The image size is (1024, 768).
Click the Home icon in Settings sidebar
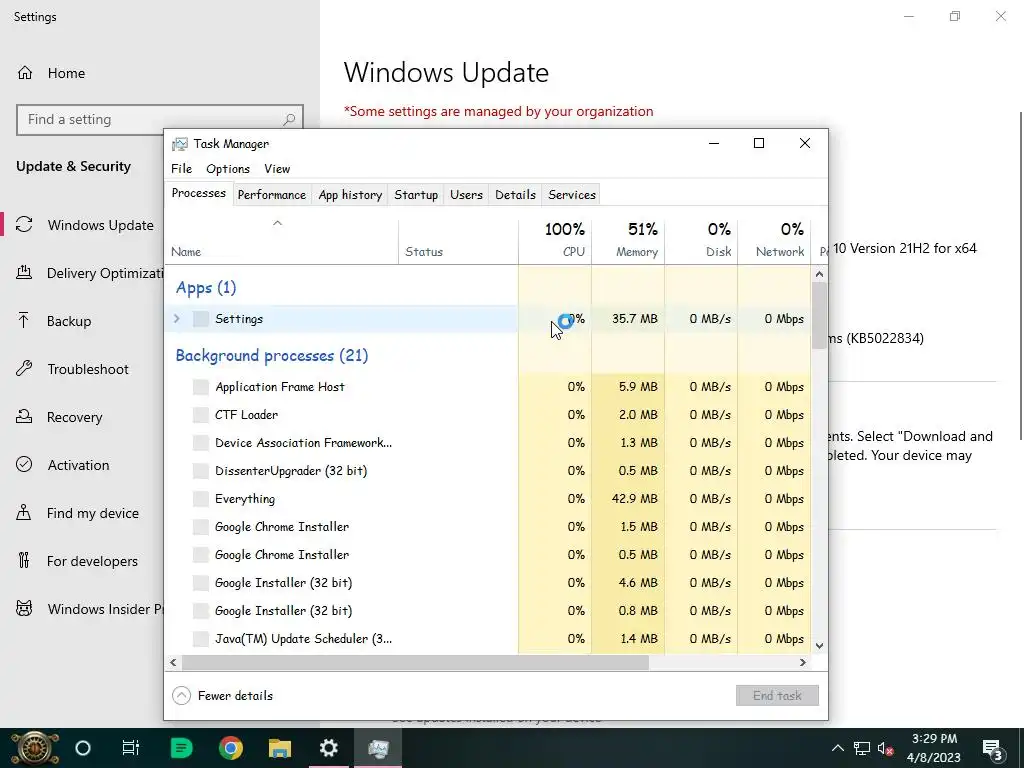pos(25,72)
